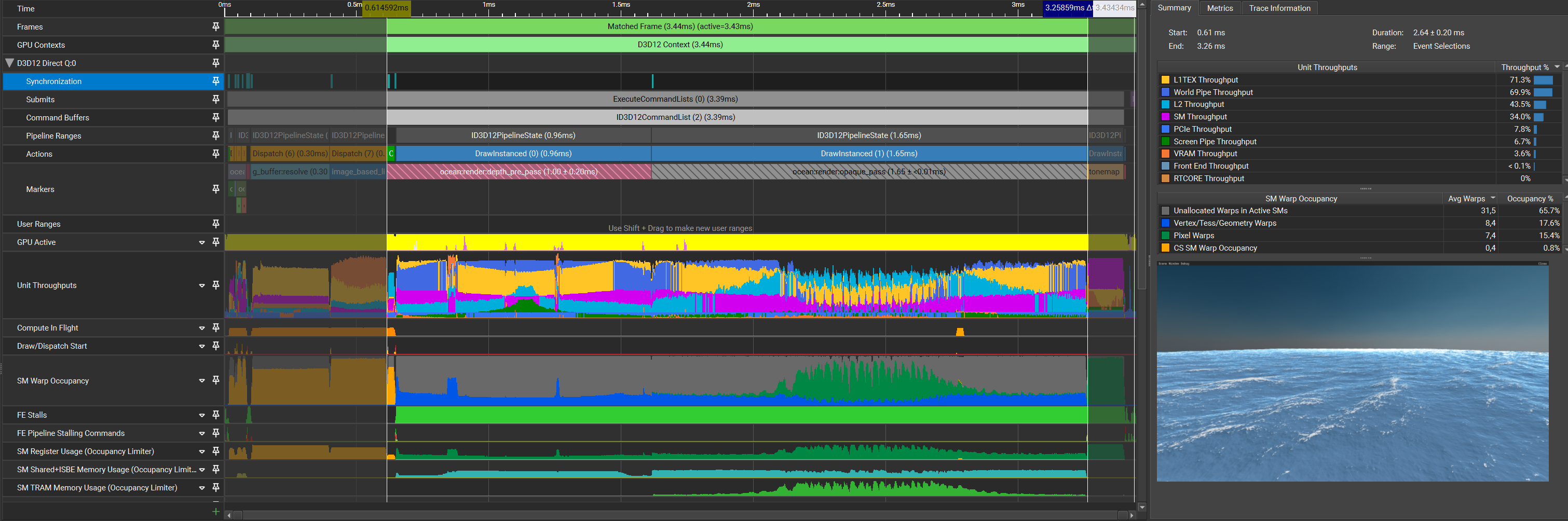The width and height of the screenshot is (1568, 521).
Task: Select the World Pipe Throughput row
Action: 1360,92
